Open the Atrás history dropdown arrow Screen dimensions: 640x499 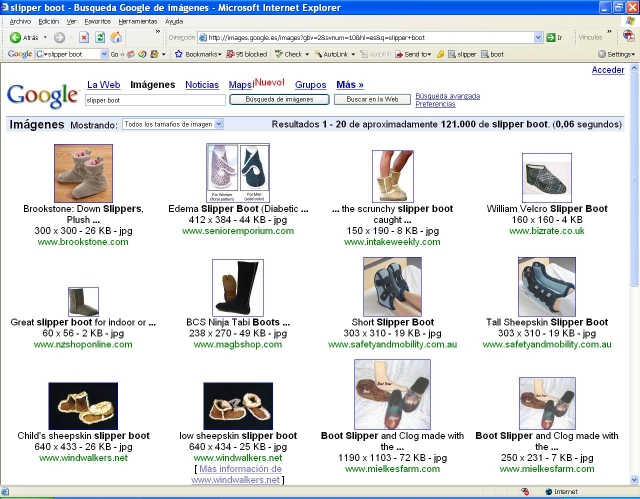45,38
